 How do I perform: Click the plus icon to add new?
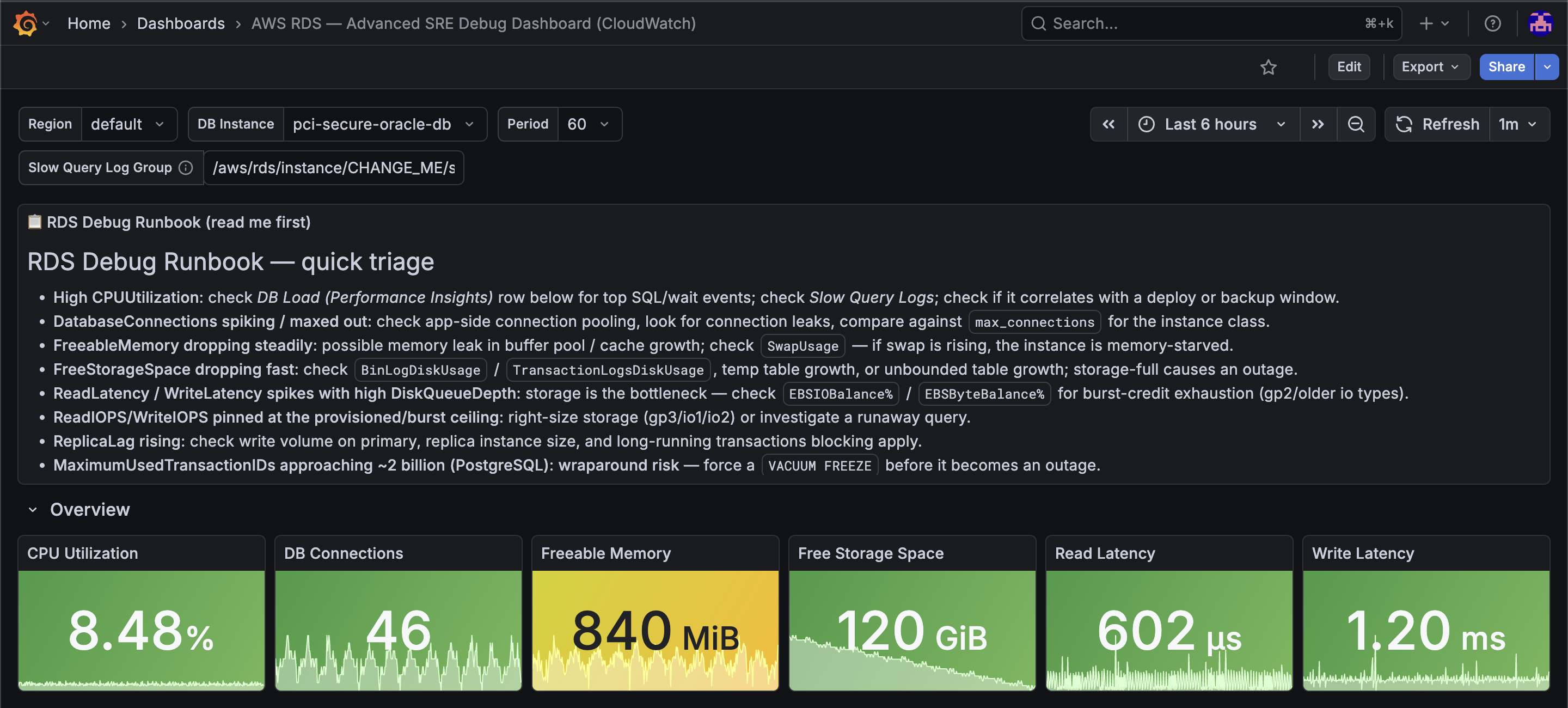coord(1425,23)
